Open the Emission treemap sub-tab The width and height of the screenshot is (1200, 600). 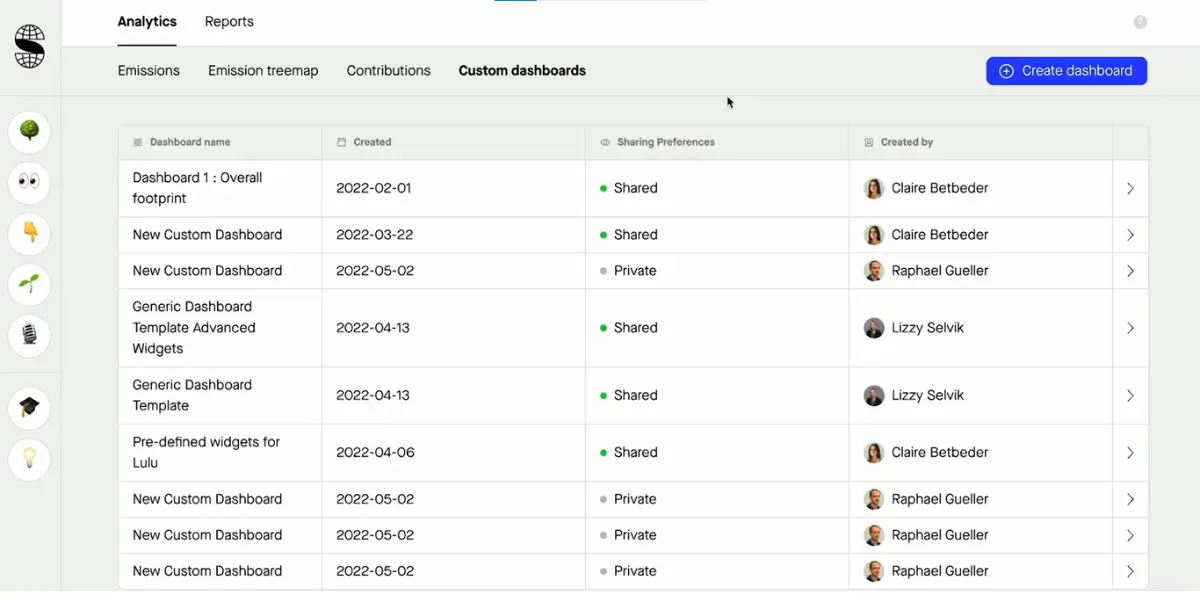tap(263, 71)
